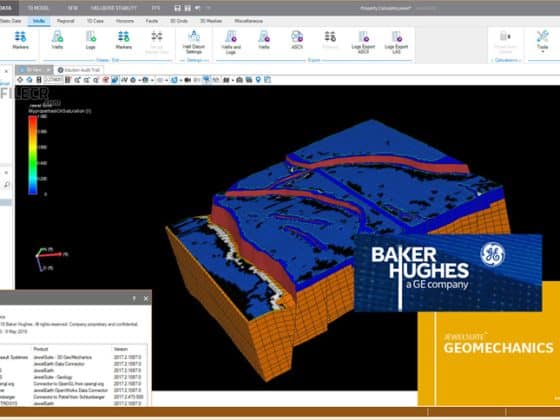The image size is (560, 420).
Task: Click the saturation color scale bar
Action: click(x=33, y=155)
